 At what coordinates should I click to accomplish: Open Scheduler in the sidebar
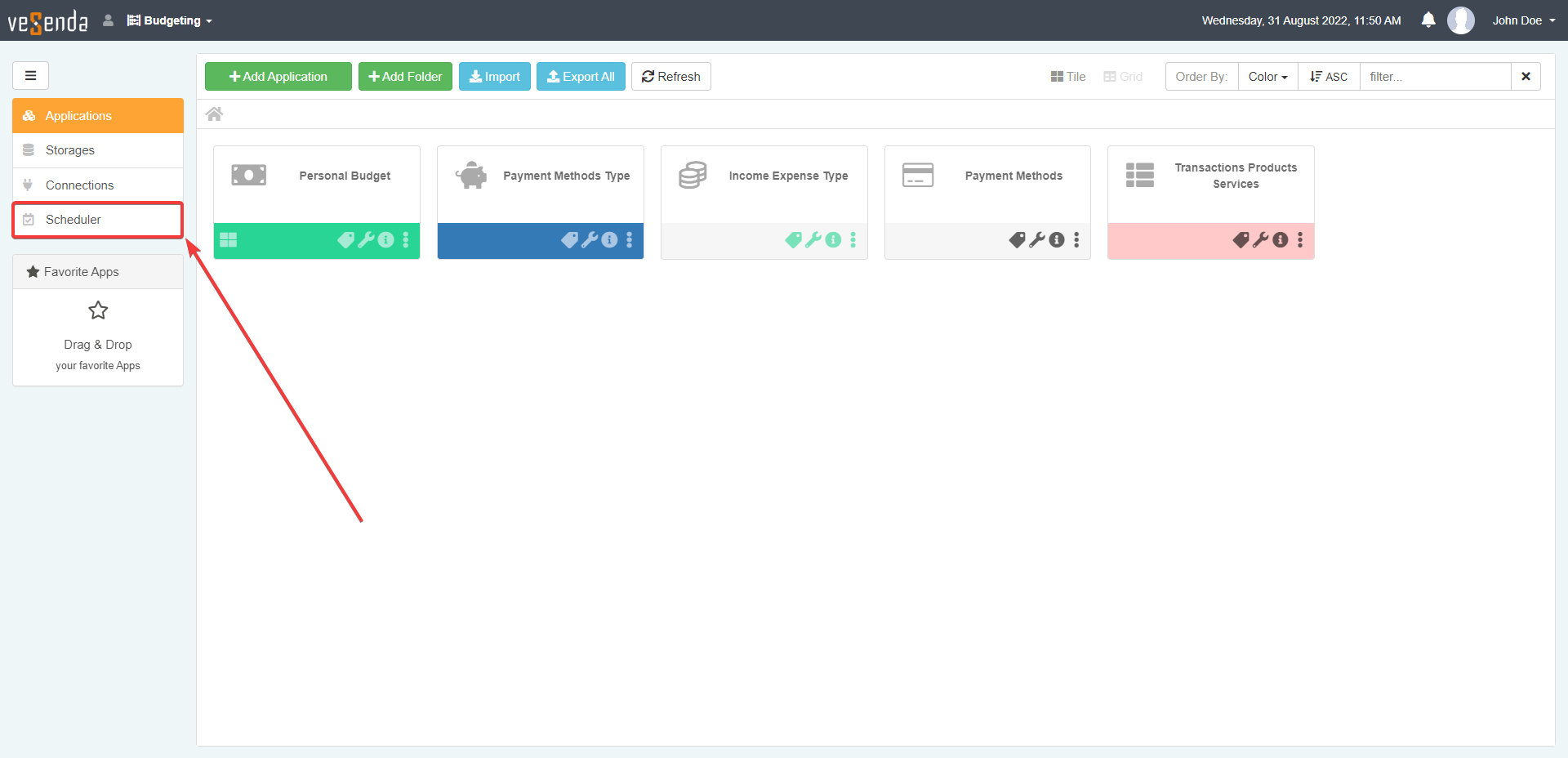(x=73, y=220)
